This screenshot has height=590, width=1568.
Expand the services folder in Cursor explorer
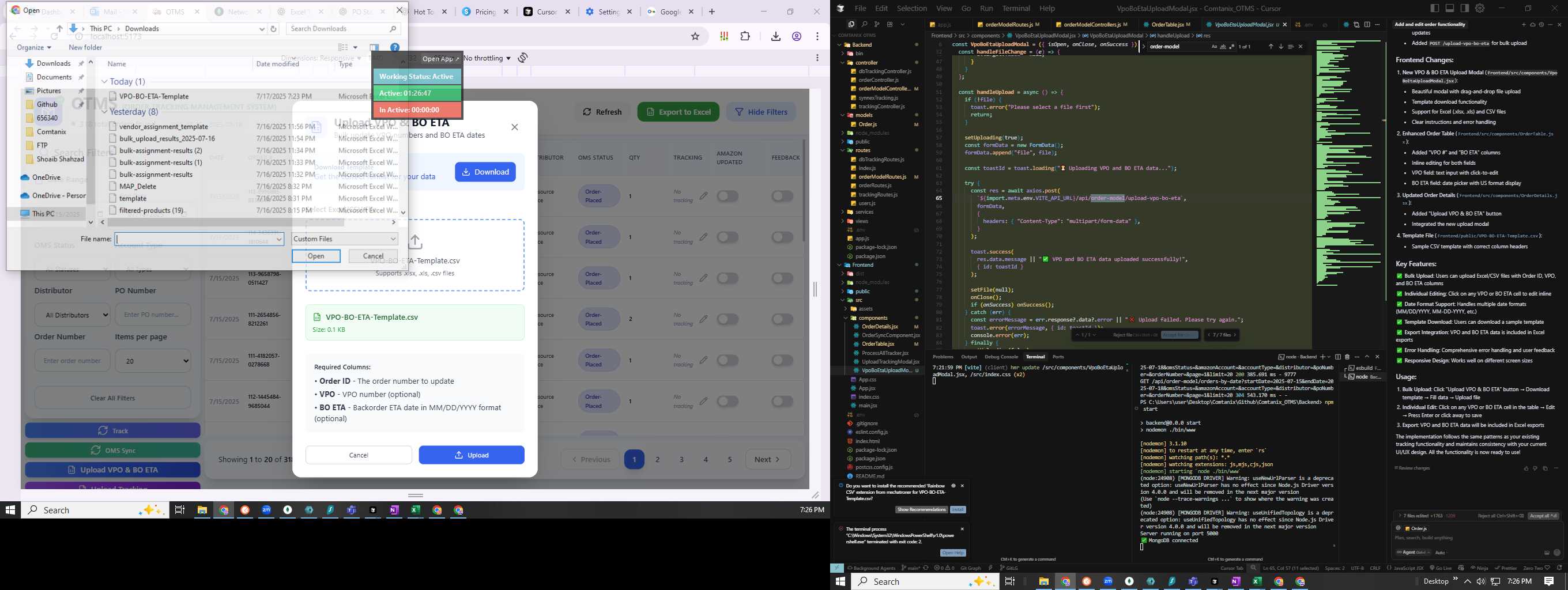click(864, 212)
